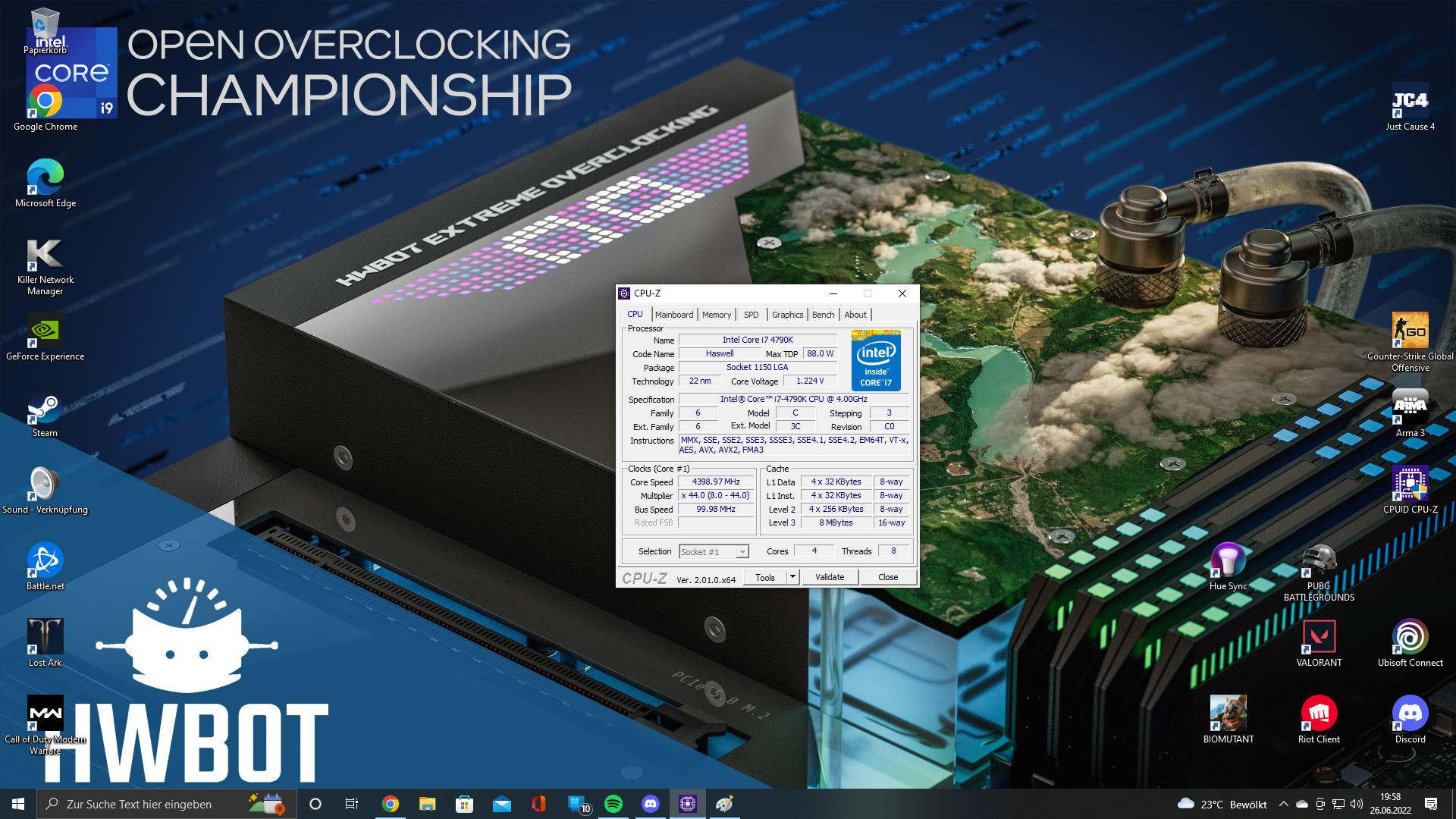Open Spotify from the taskbar

[613, 804]
